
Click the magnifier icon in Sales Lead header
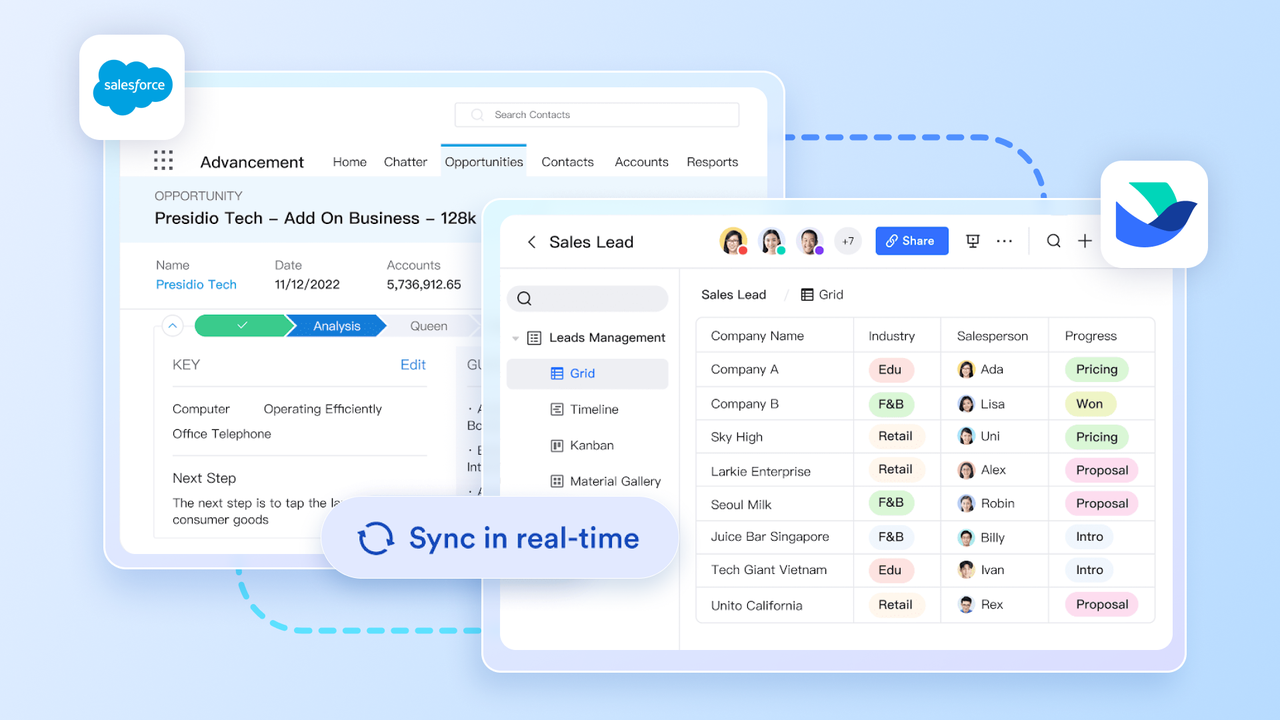(1053, 241)
